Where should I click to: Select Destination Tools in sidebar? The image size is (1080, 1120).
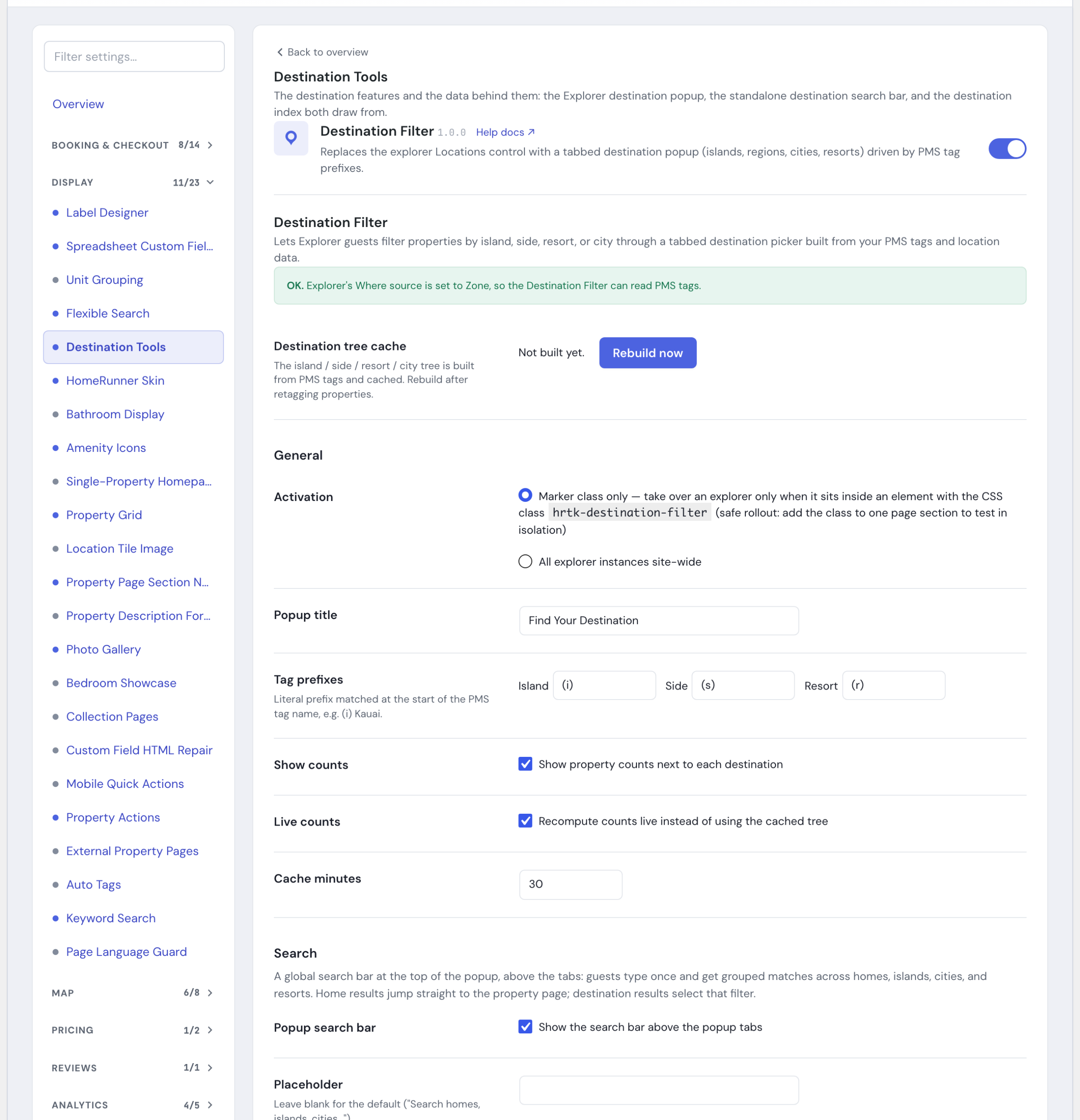click(x=133, y=347)
